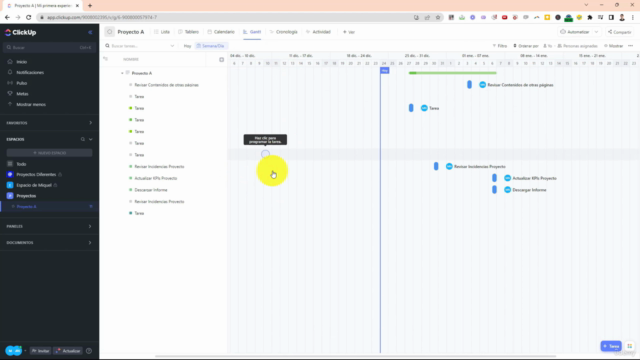This screenshot has width=640, height=360.
Task: Toggle the Yo filter
Action: [x=547, y=46]
